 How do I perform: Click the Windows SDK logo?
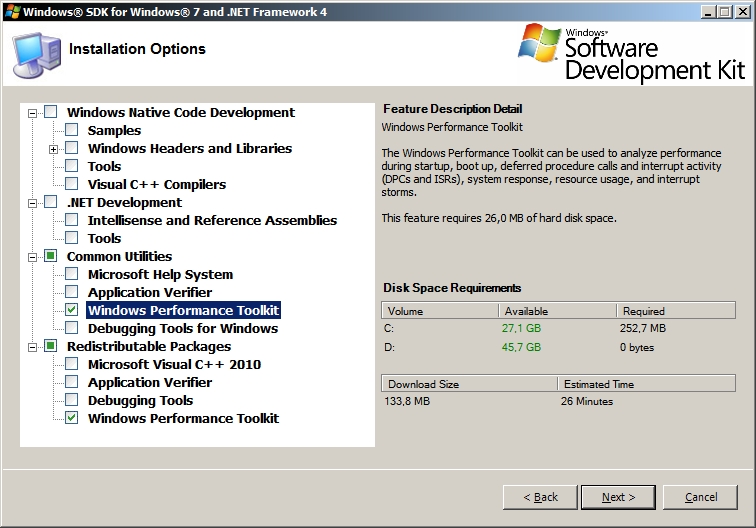click(632, 52)
